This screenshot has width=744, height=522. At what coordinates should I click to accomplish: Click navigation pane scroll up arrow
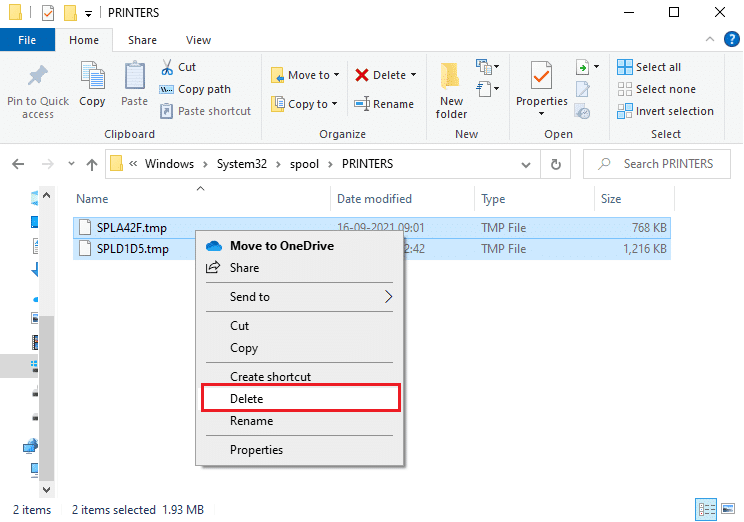click(46, 195)
